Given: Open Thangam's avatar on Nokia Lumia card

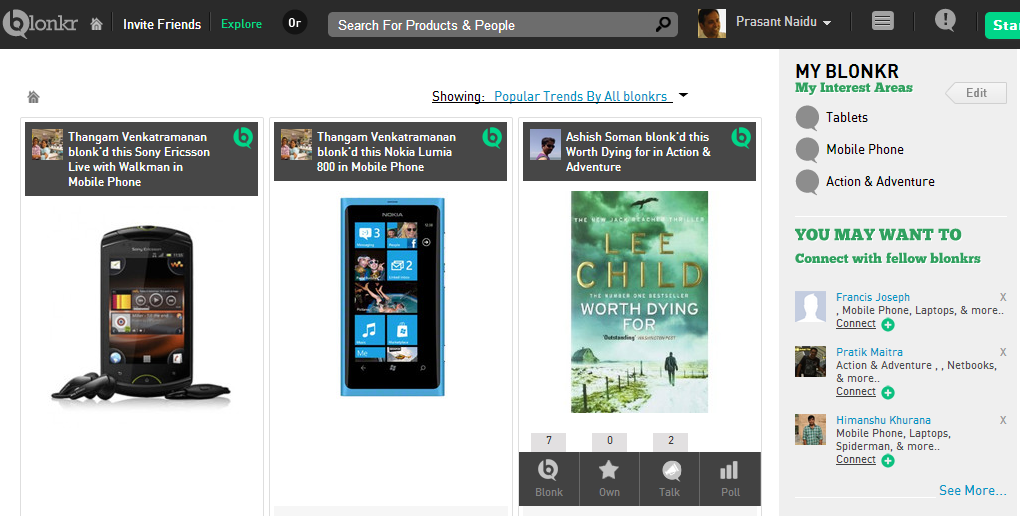Looking at the screenshot, I should (297, 144).
